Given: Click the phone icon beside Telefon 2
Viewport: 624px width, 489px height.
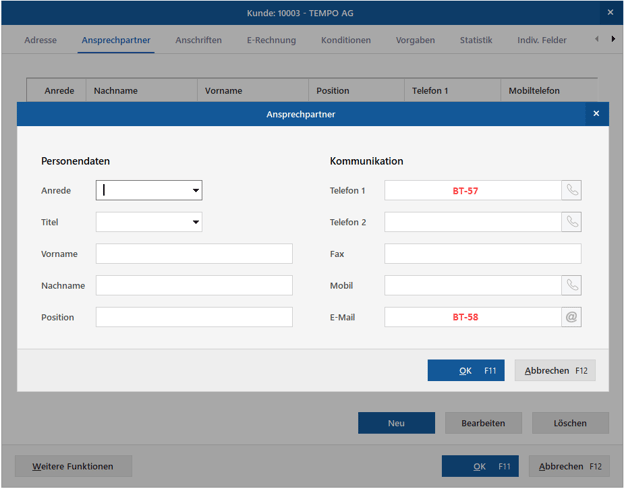Looking at the screenshot, I should pyautogui.click(x=571, y=222).
